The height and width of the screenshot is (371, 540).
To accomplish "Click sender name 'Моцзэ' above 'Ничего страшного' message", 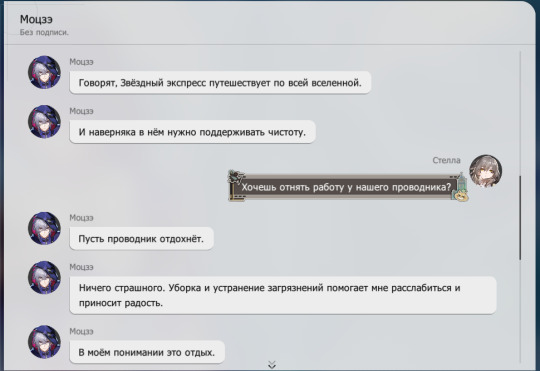I will click(x=81, y=267).
